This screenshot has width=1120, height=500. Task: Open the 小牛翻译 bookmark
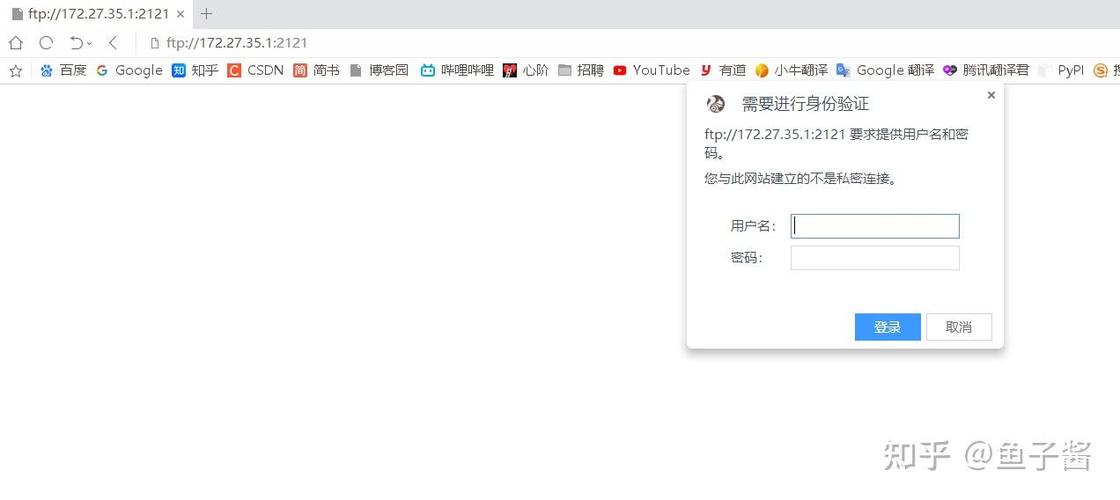pos(791,70)
